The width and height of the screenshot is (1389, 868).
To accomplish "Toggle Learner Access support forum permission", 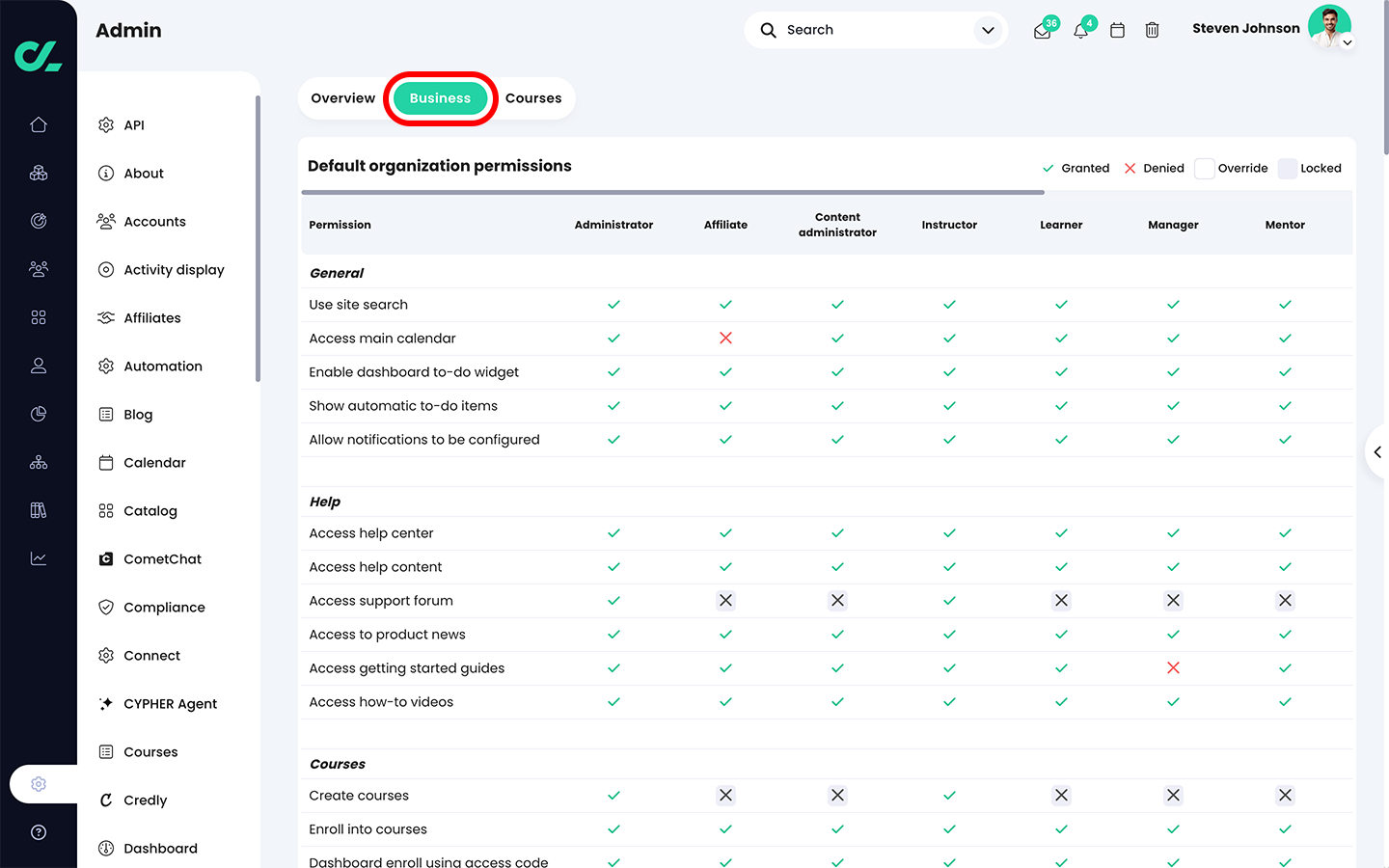I will (1061, 600).
